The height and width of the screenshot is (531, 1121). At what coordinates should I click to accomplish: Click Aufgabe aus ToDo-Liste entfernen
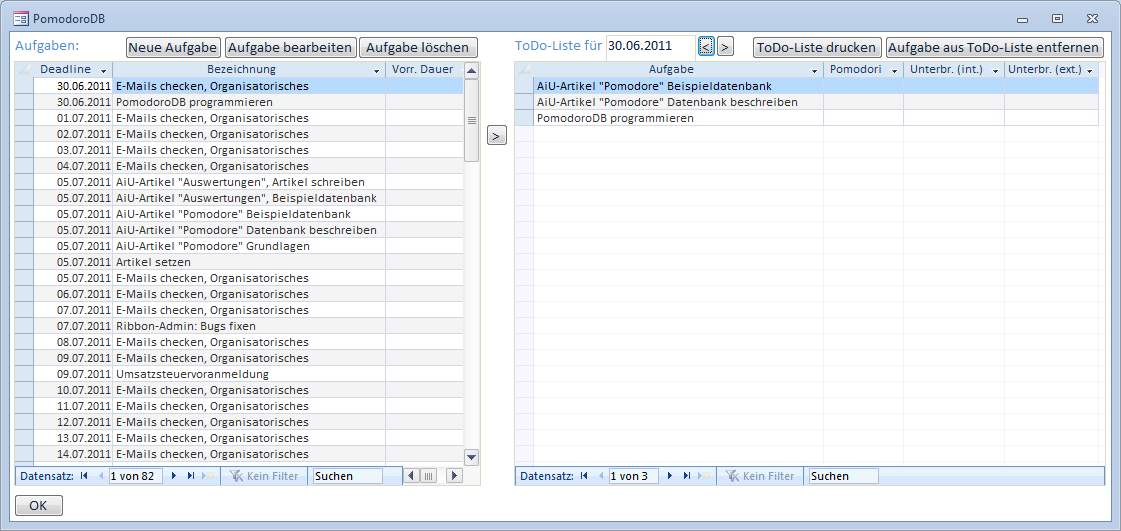point(994,47)
